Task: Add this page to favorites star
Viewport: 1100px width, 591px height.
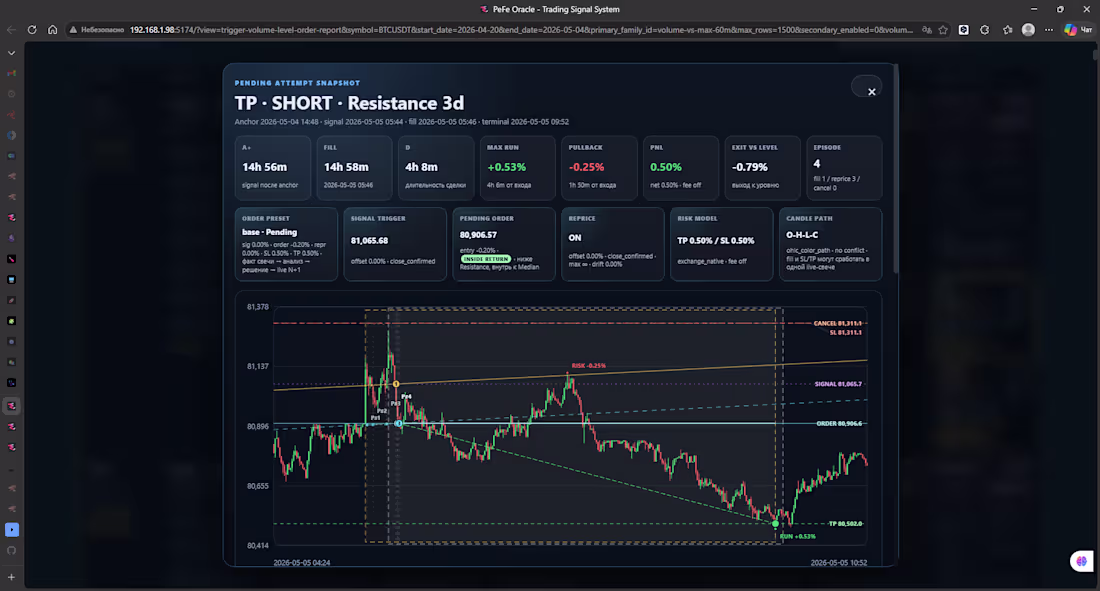Action: coord(944,30)
